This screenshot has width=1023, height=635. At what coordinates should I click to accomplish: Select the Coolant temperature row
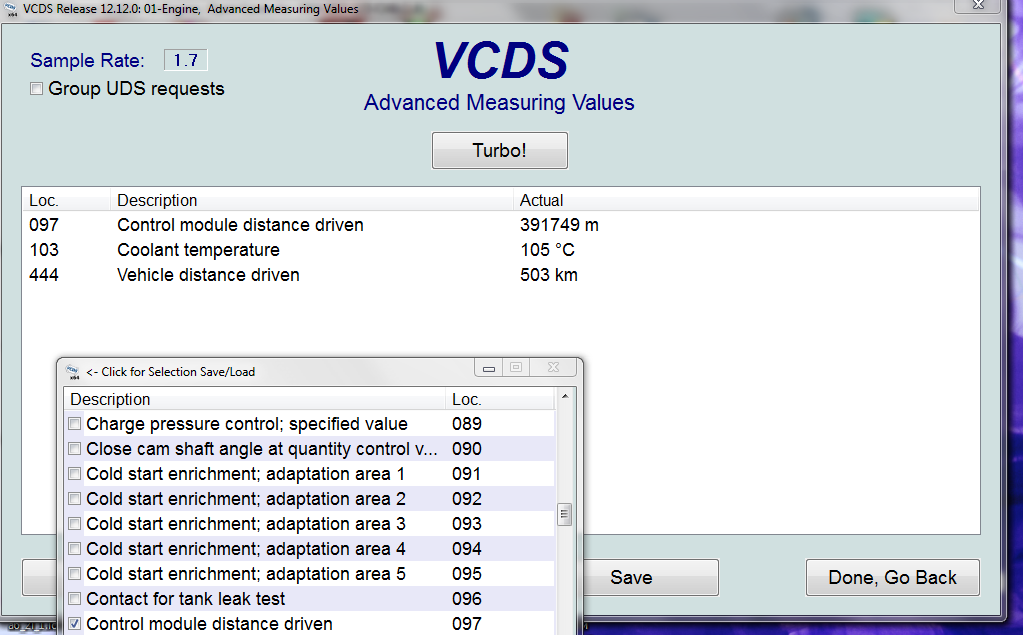click(501, 250)
